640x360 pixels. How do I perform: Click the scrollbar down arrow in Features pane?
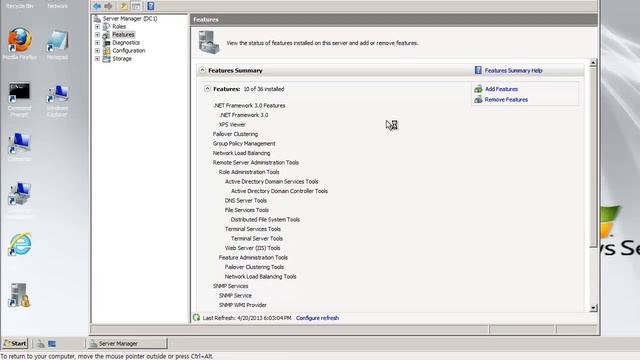(593, 308)
